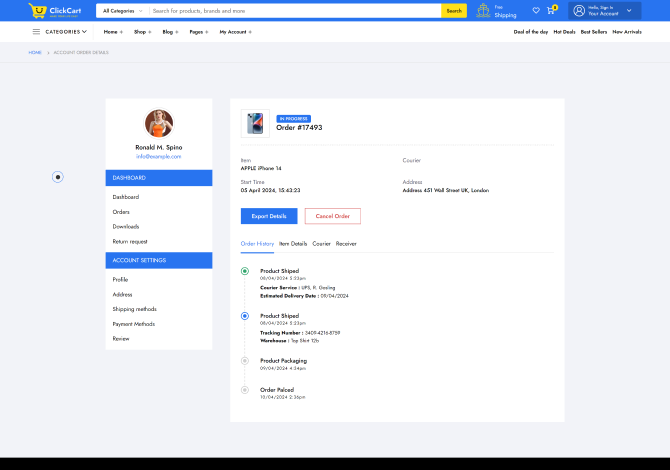Image resolution: width=670 pixels, height=470 pixels.
Task: Expand the Your Account dropdown
Action: [x=629, y=11]
